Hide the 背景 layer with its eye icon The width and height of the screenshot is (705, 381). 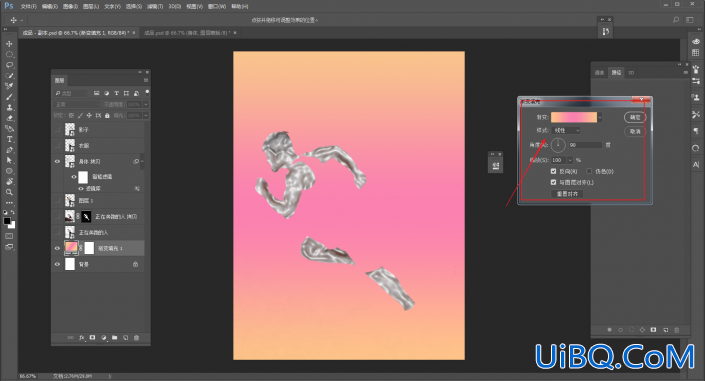(x=57, y=264)
